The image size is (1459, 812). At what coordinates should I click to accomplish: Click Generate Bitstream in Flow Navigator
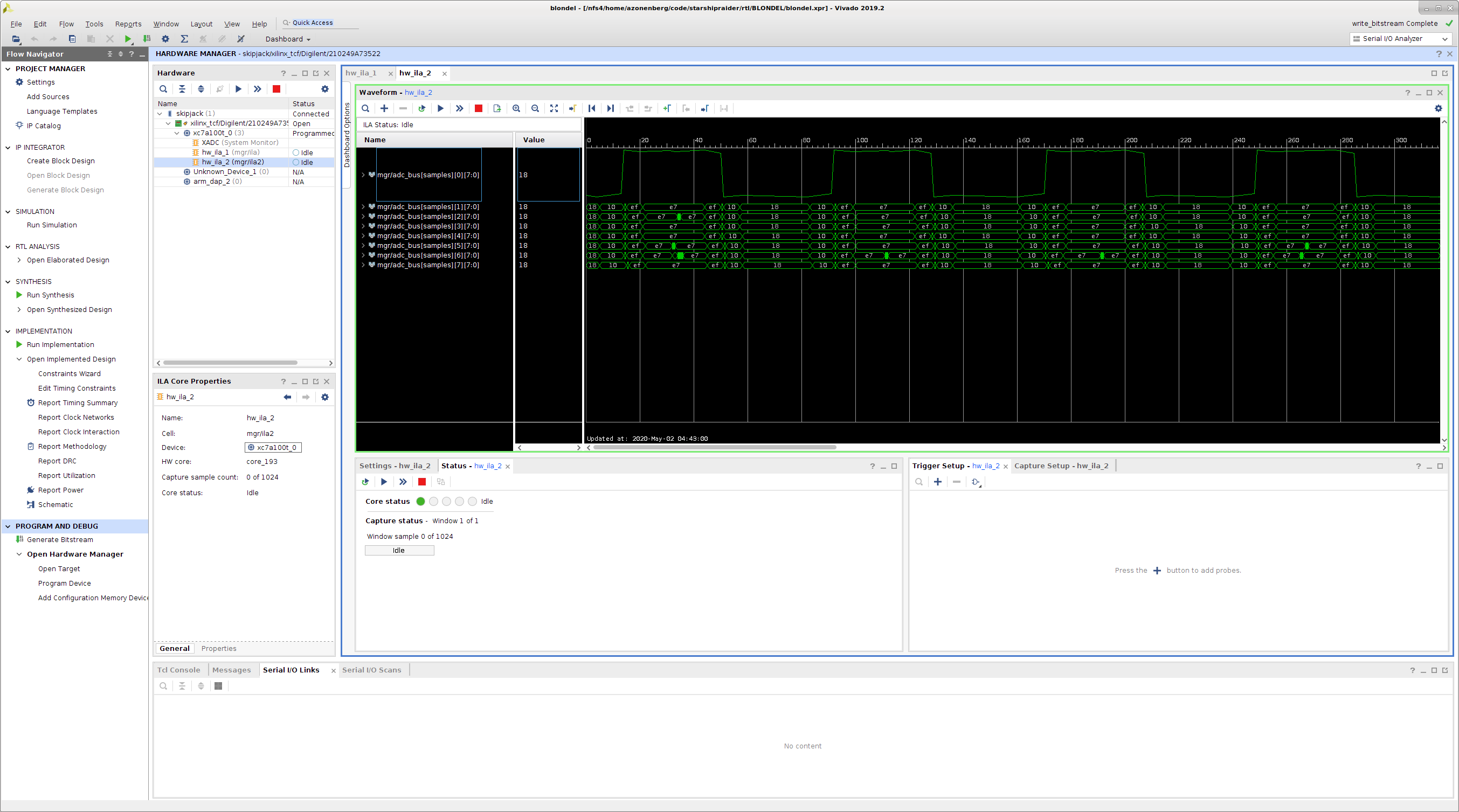(59, 540)
